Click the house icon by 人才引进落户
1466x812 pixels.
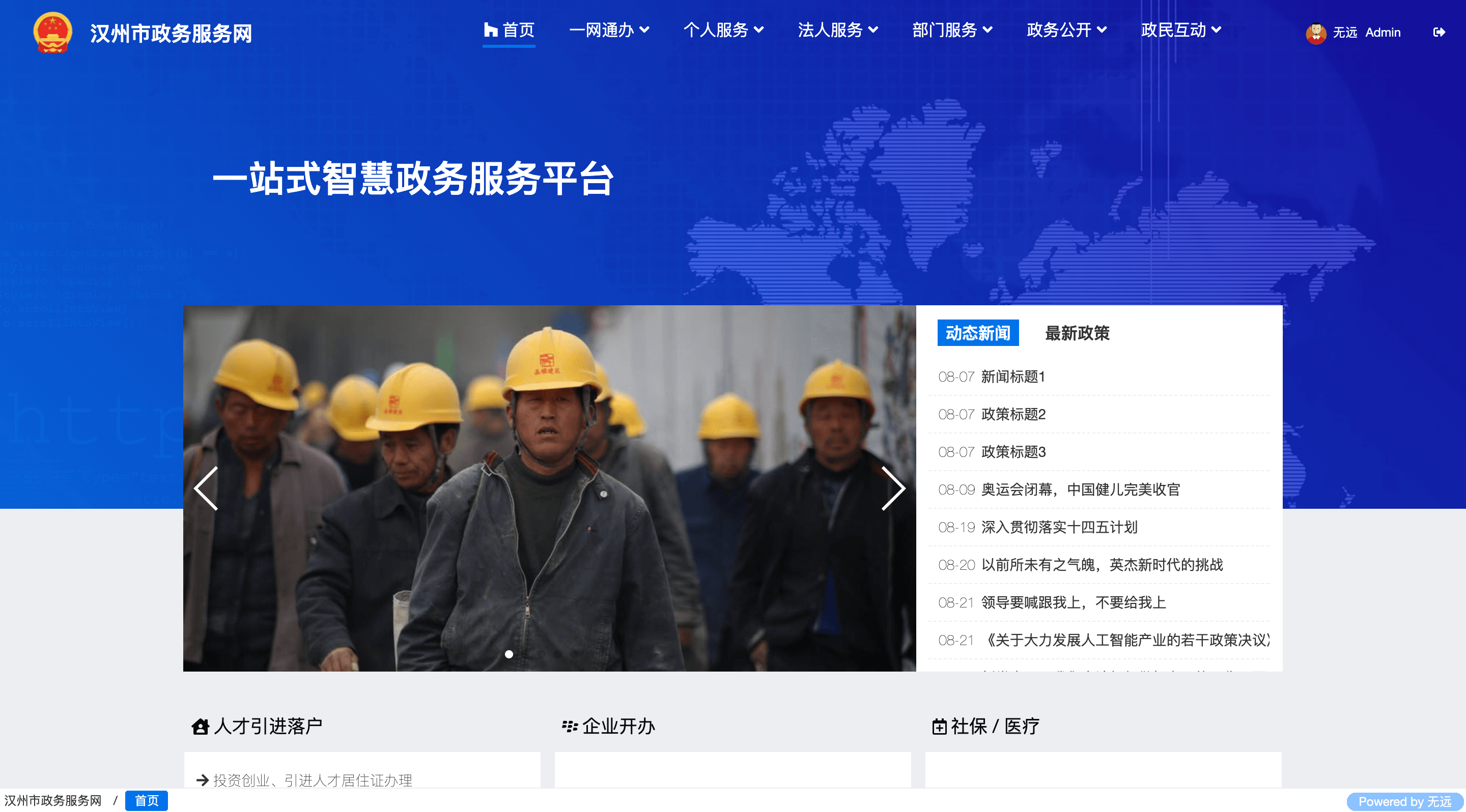(x=201, y=726)
